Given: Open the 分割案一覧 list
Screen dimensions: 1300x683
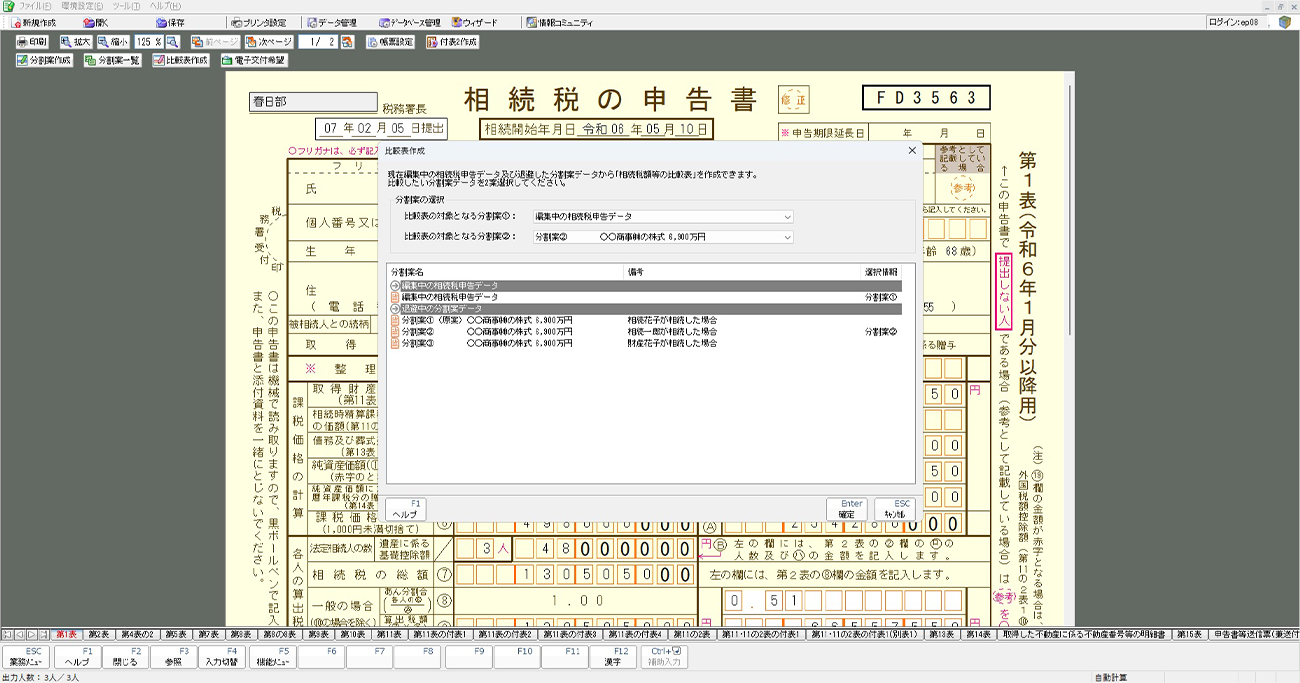Looking at the screenshot, I should (113, 60).
